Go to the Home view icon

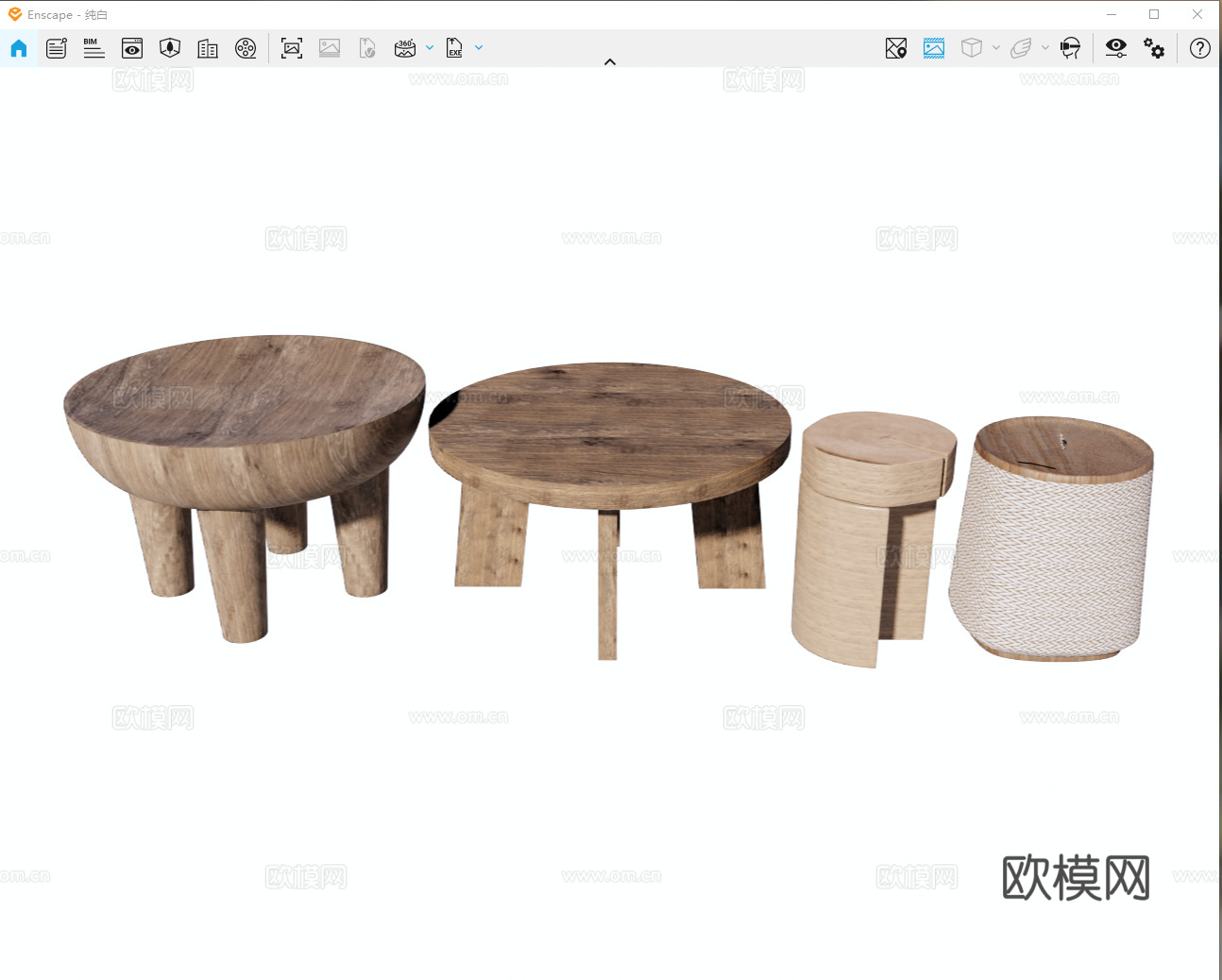pyautogui.click(x=19, y=48)
